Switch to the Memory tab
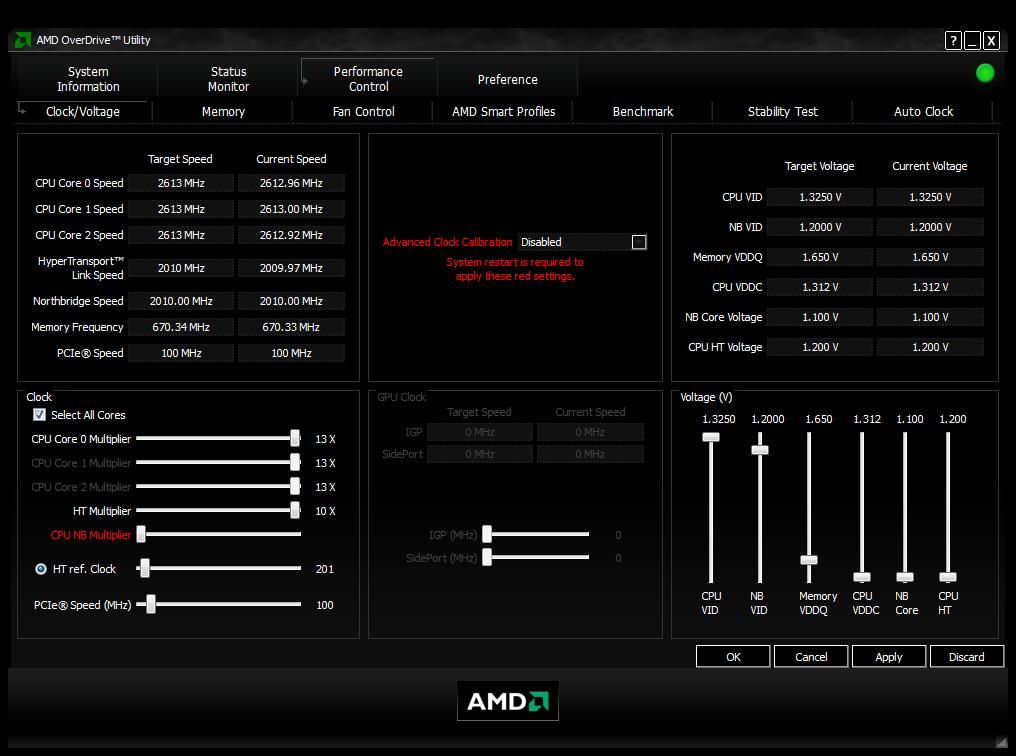 pos(223,111)
